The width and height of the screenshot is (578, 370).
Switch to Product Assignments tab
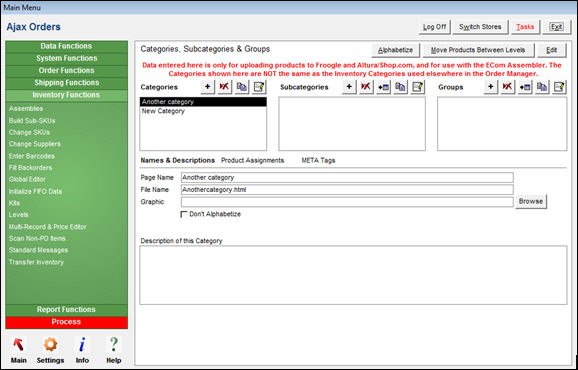point(253,161)
